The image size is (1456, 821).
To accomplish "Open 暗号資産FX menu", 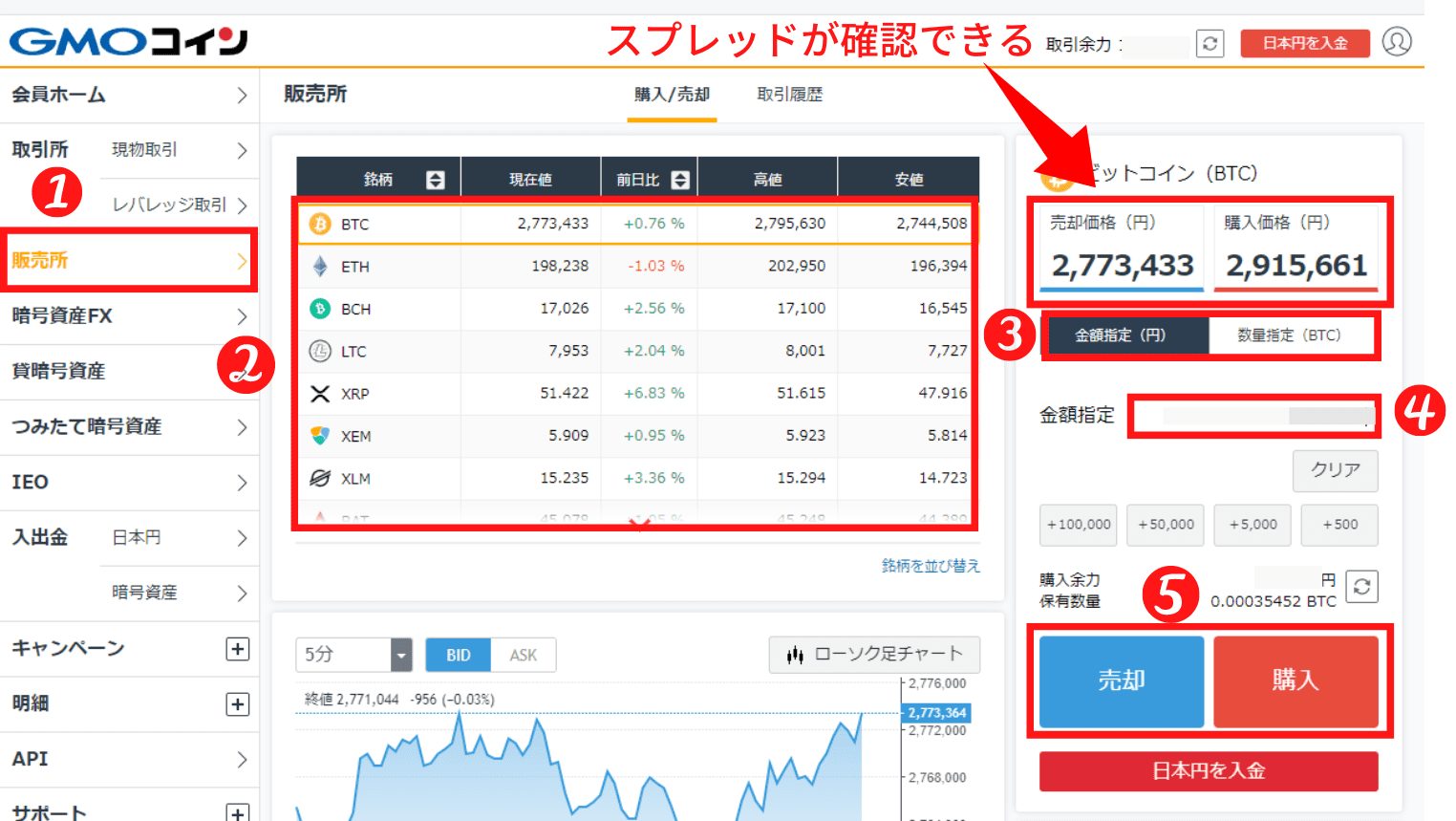I will point(129,315).
